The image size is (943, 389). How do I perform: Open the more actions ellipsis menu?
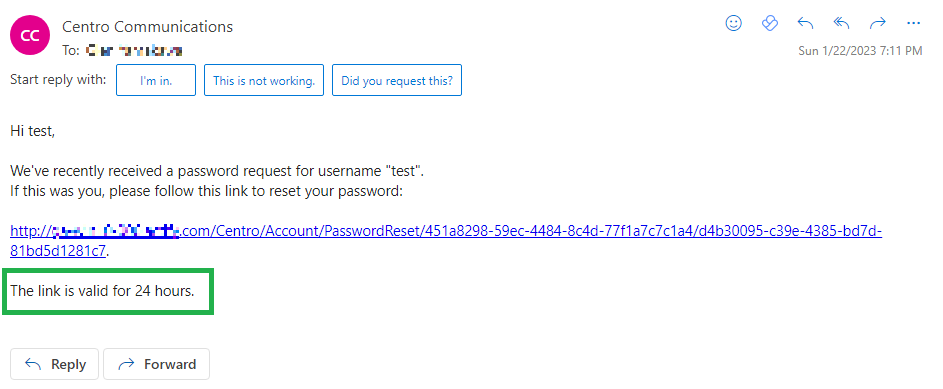click(914, 23)
